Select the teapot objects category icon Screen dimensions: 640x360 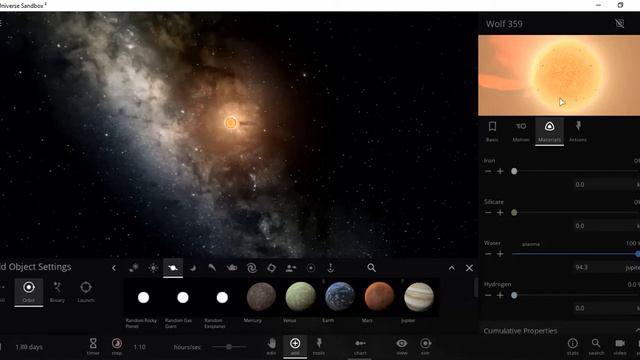coord(232,268)
